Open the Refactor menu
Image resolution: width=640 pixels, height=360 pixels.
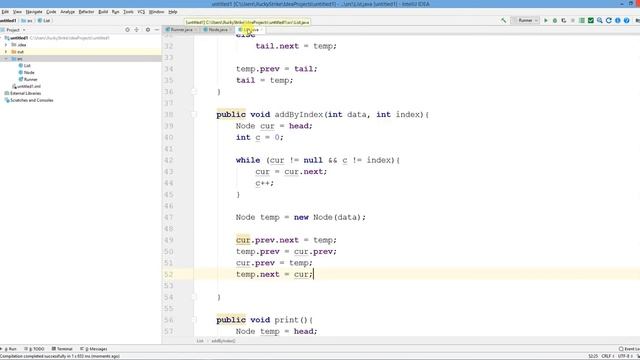point(86,12)
